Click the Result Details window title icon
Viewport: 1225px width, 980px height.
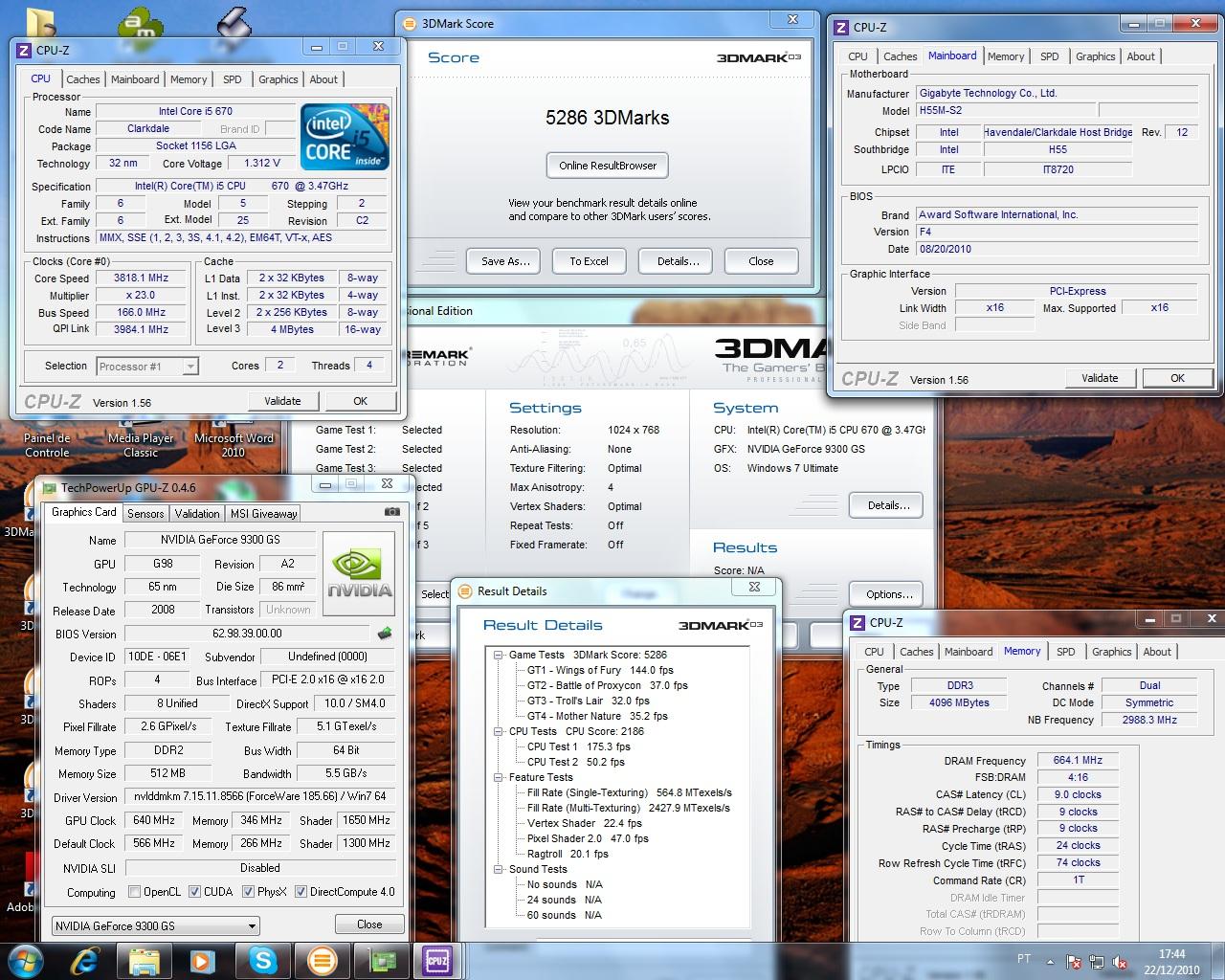(x=464, y=591)
